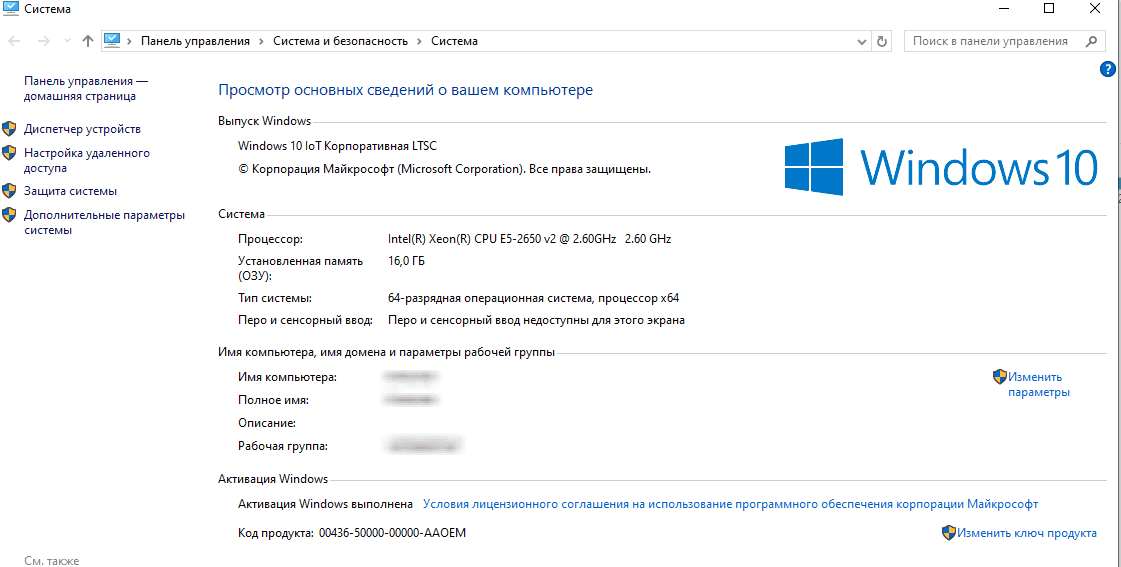The image size is (1121, 567).
Task: Click 'Имя компьютера:' label
Action: (x=287, y=377)
